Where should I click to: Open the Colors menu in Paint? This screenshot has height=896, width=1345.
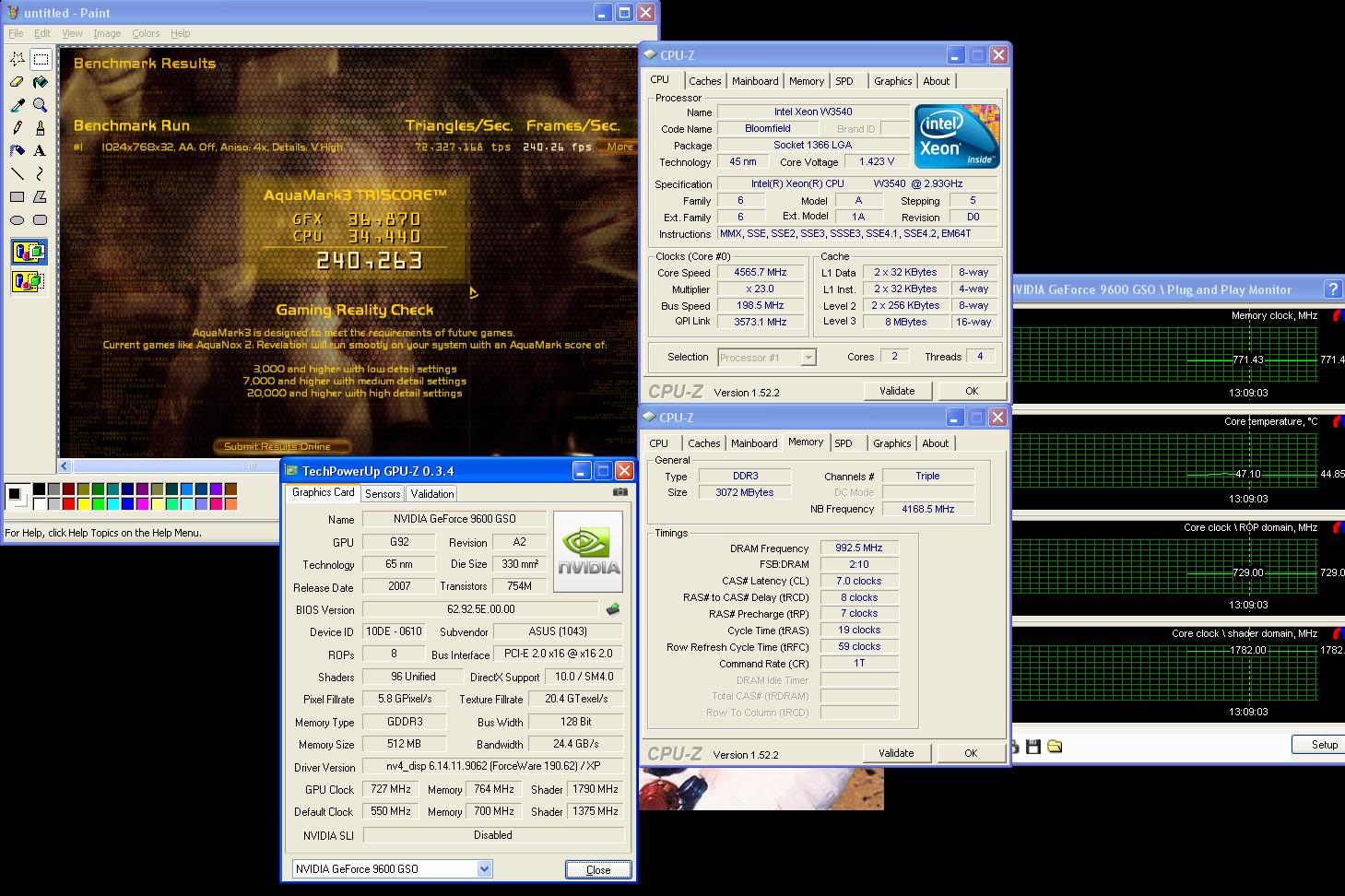[146, 33]
